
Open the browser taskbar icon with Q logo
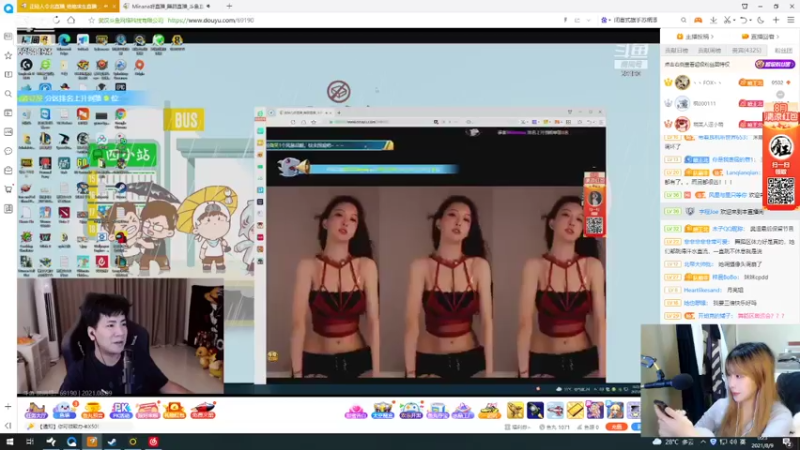(71, 442)
